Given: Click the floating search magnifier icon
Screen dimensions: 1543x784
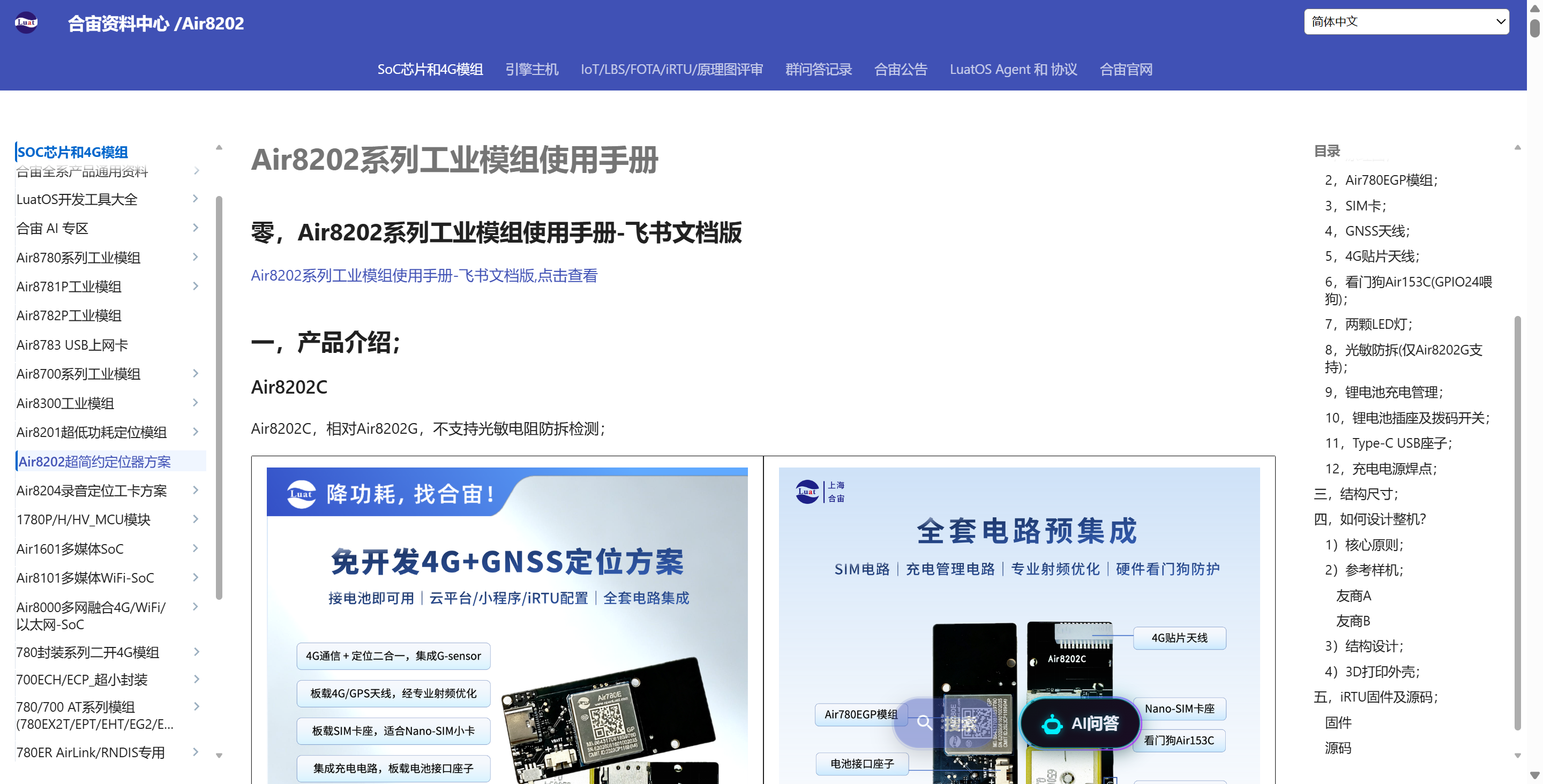Looking at the screenshot, I should pyautogui.click(x=924, y=722).
